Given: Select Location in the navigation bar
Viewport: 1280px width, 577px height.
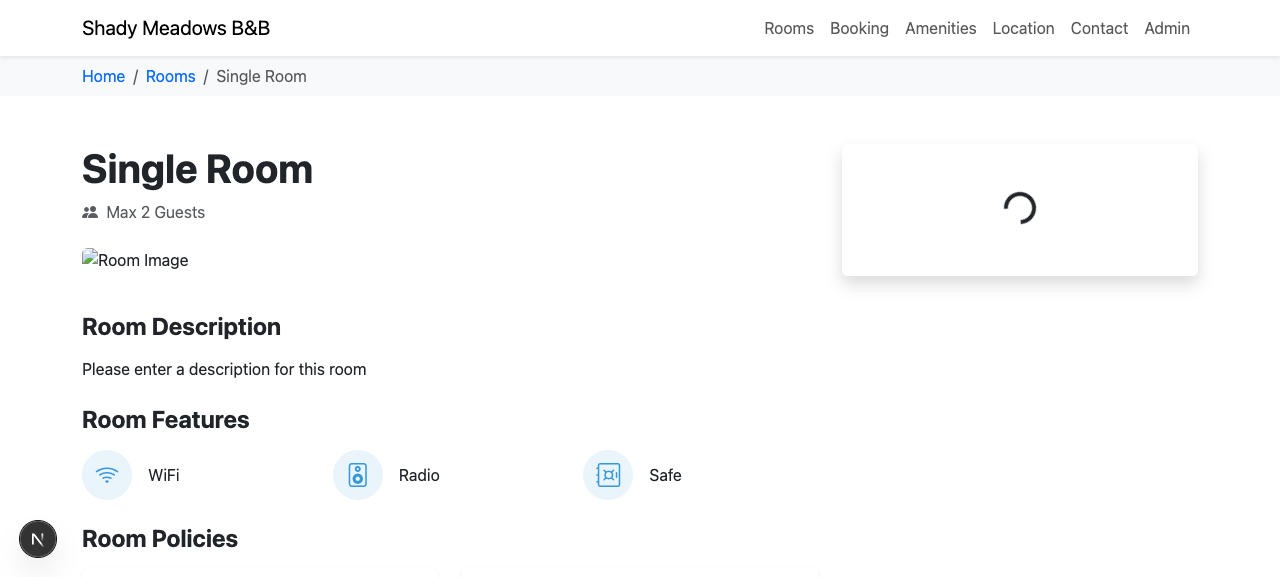Looking at the screenshot, I should pyautogui.click(x=1023, y=28).
